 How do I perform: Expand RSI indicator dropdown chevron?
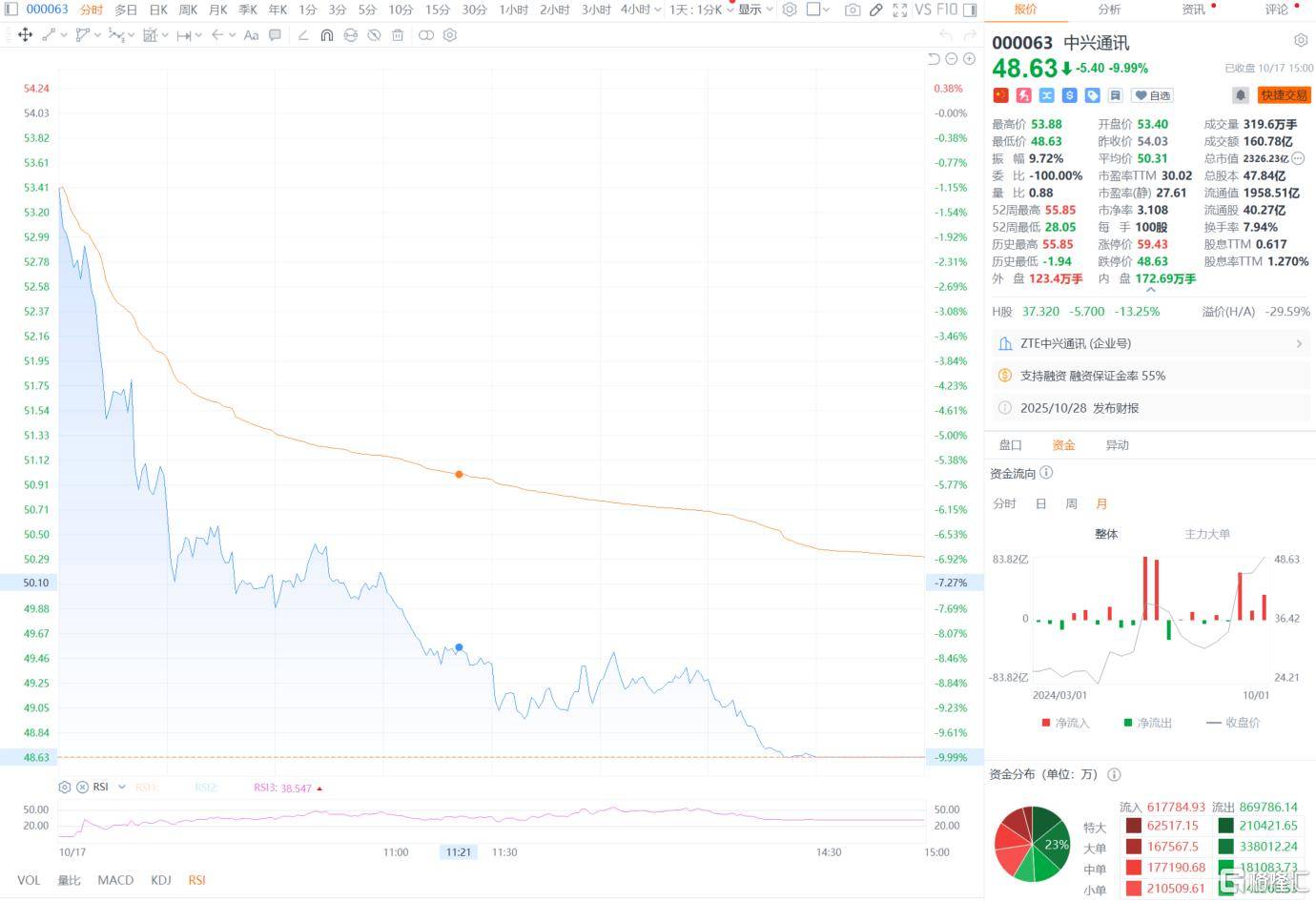click(x=122, y=788)
